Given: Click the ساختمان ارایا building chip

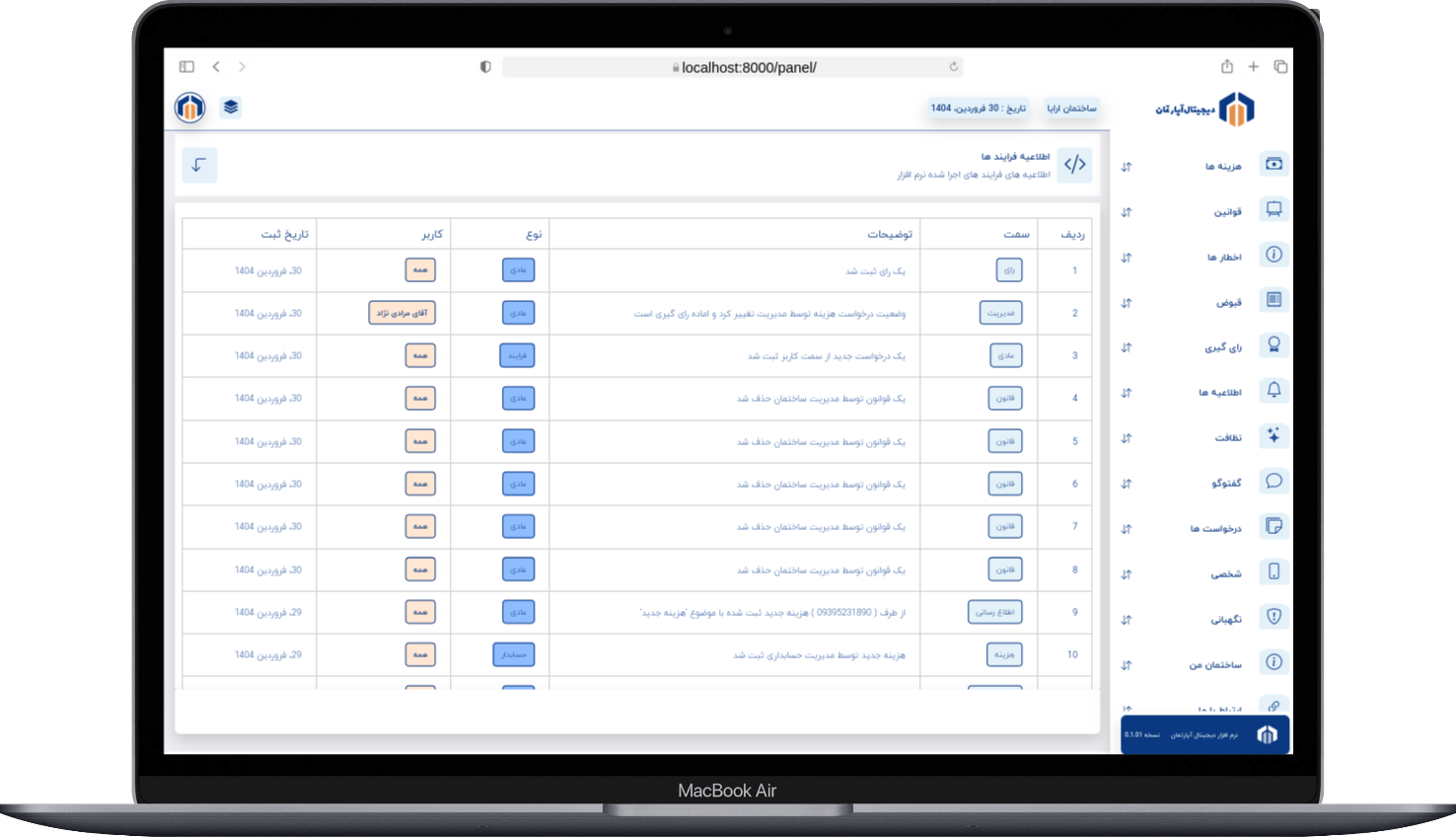Looking at the screenshot, I should pyautogui.click(x=1071, y=109).
